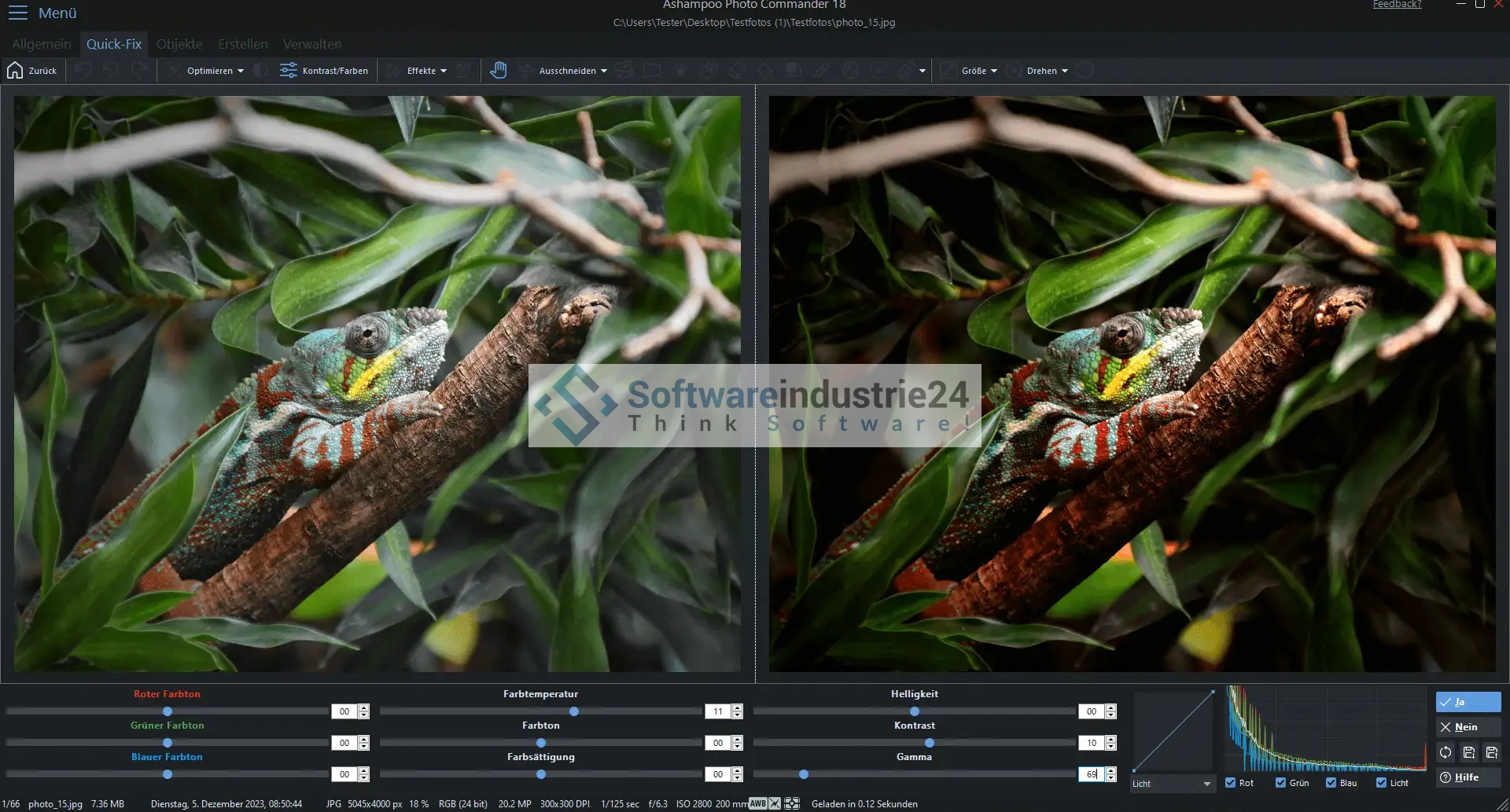
Task: Uncheck the Rot histogram channel
Action: pos(1231,783)
